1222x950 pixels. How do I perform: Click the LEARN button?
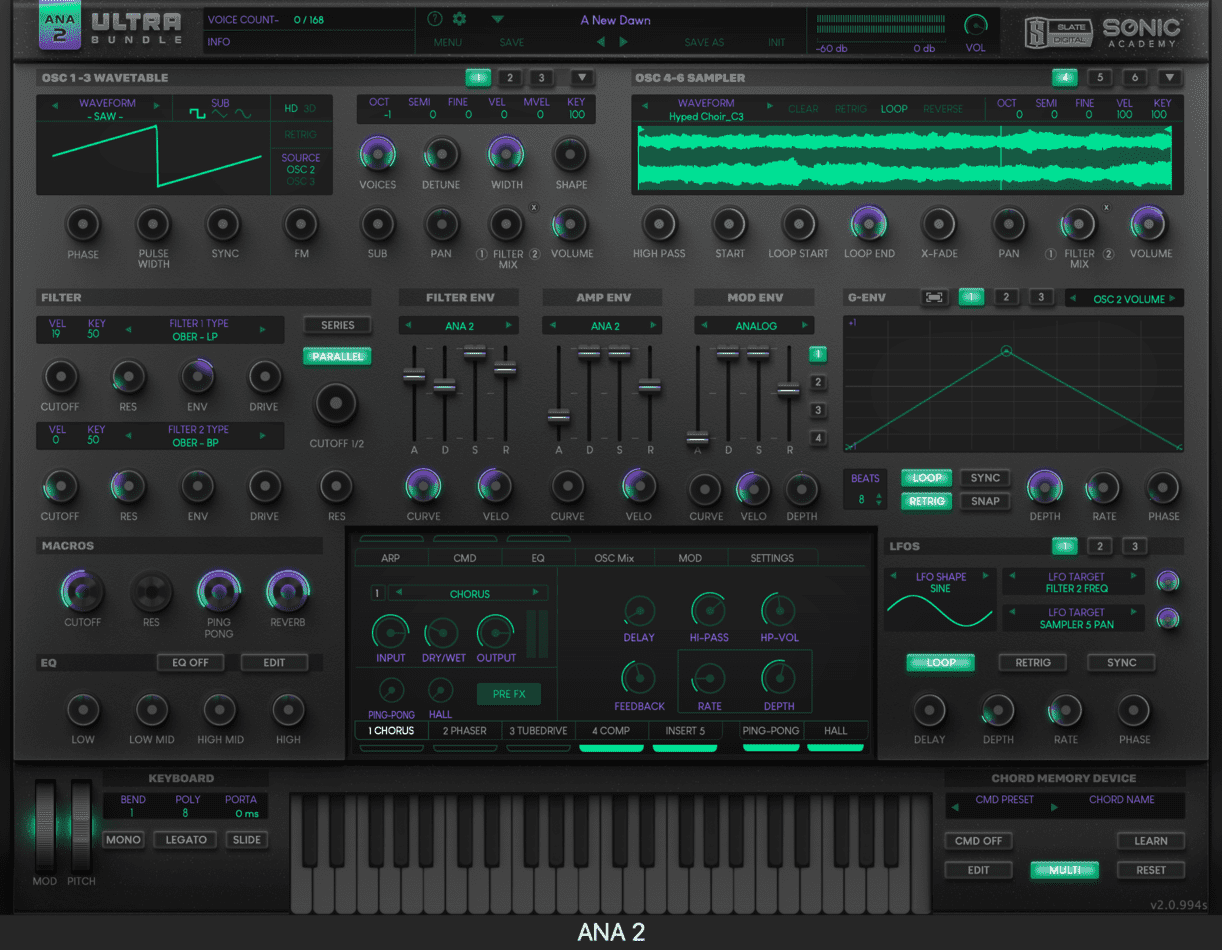coord(1151,841)
